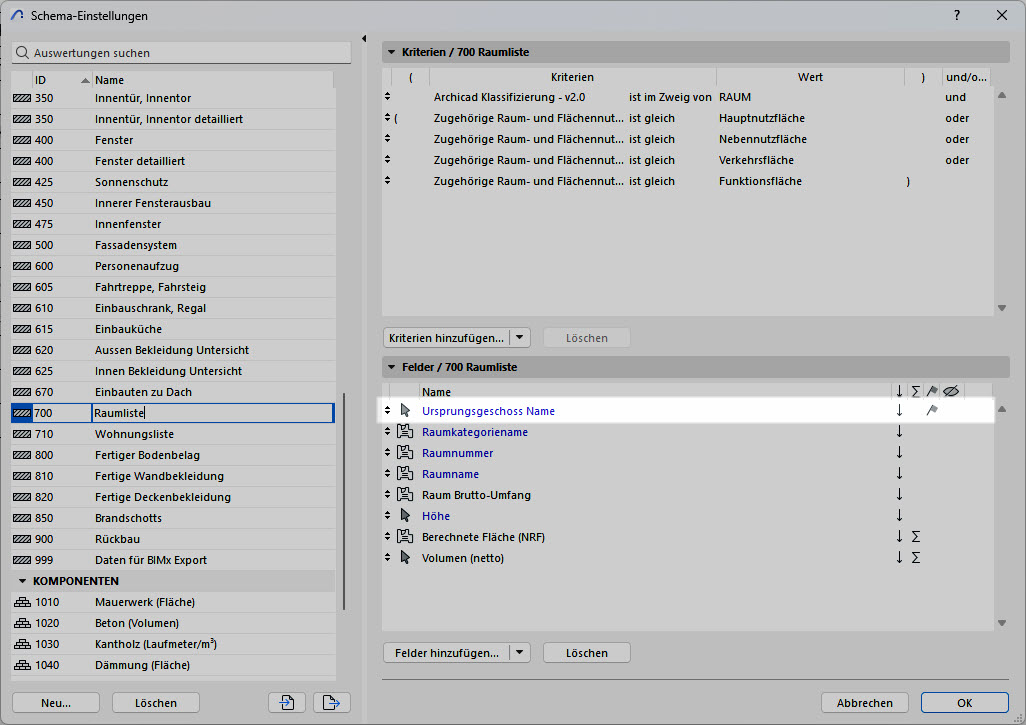Click the OK button

(x=964, y=703)
